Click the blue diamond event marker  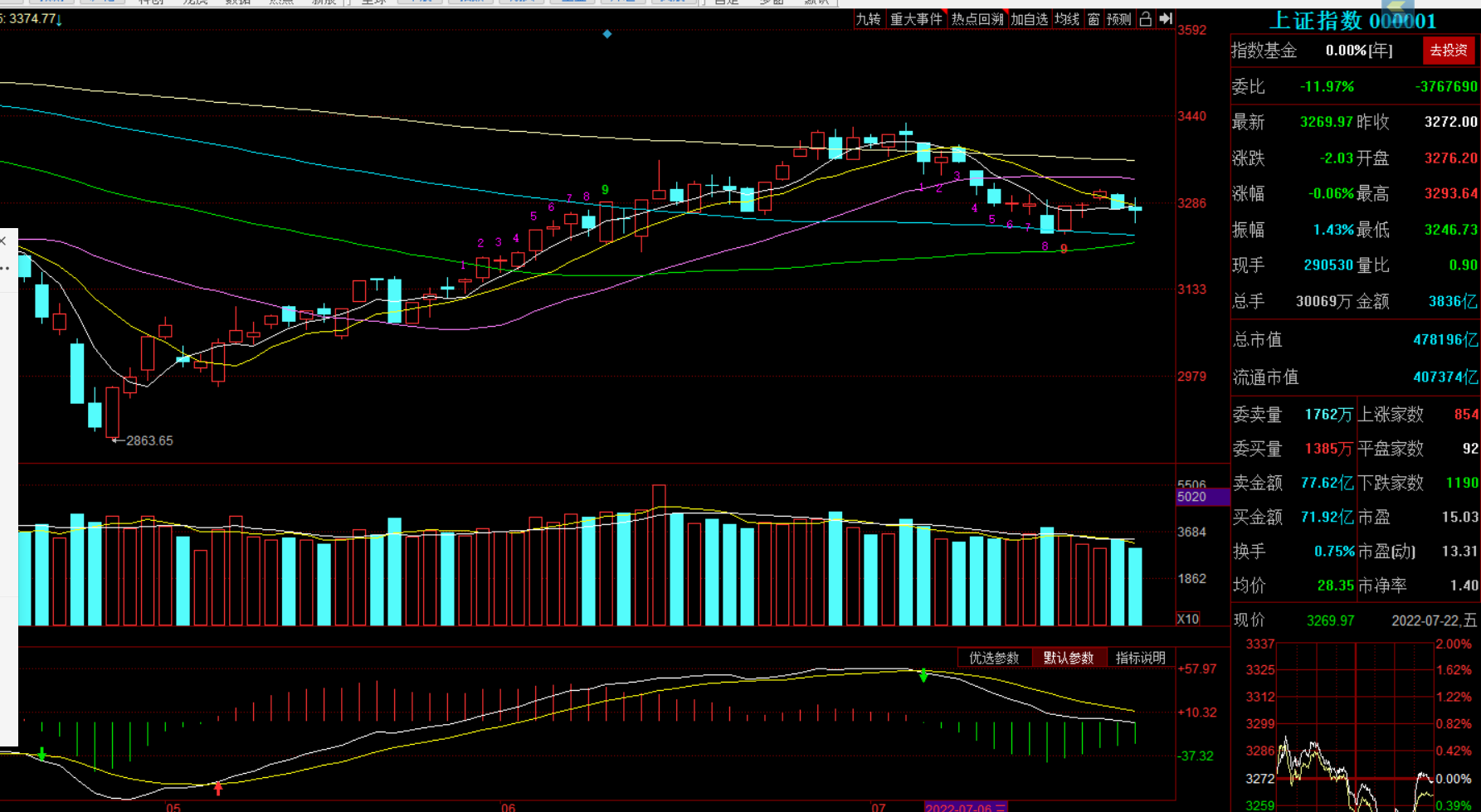click(x=607, y=34)
